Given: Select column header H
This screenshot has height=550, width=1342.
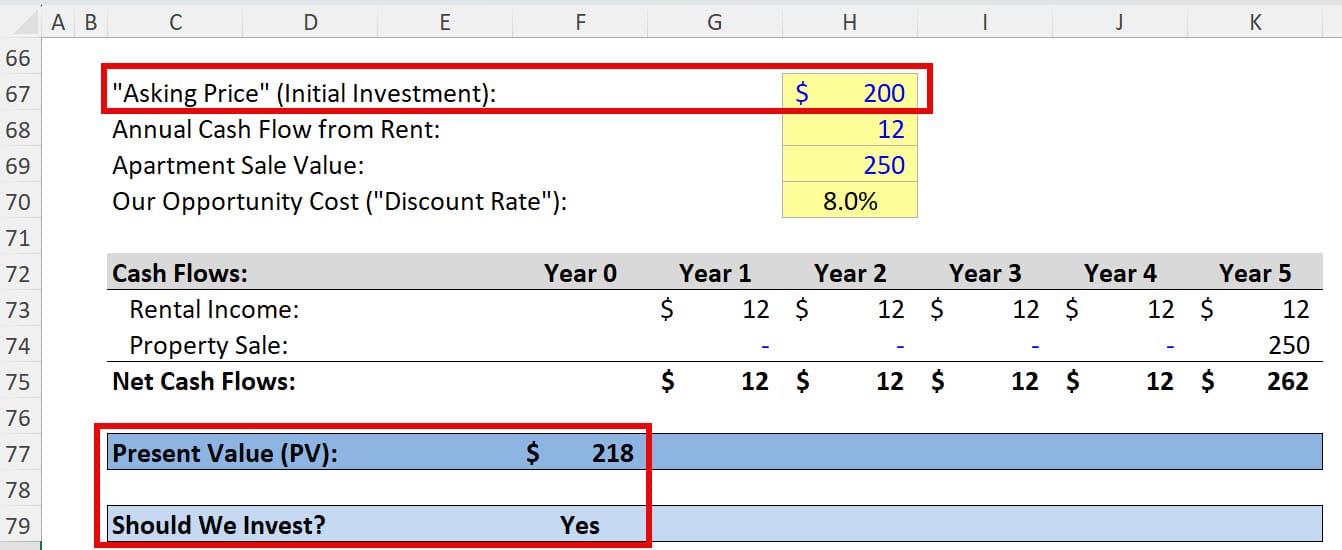Looking at the screenshot, I should click(x=849, y=21).
